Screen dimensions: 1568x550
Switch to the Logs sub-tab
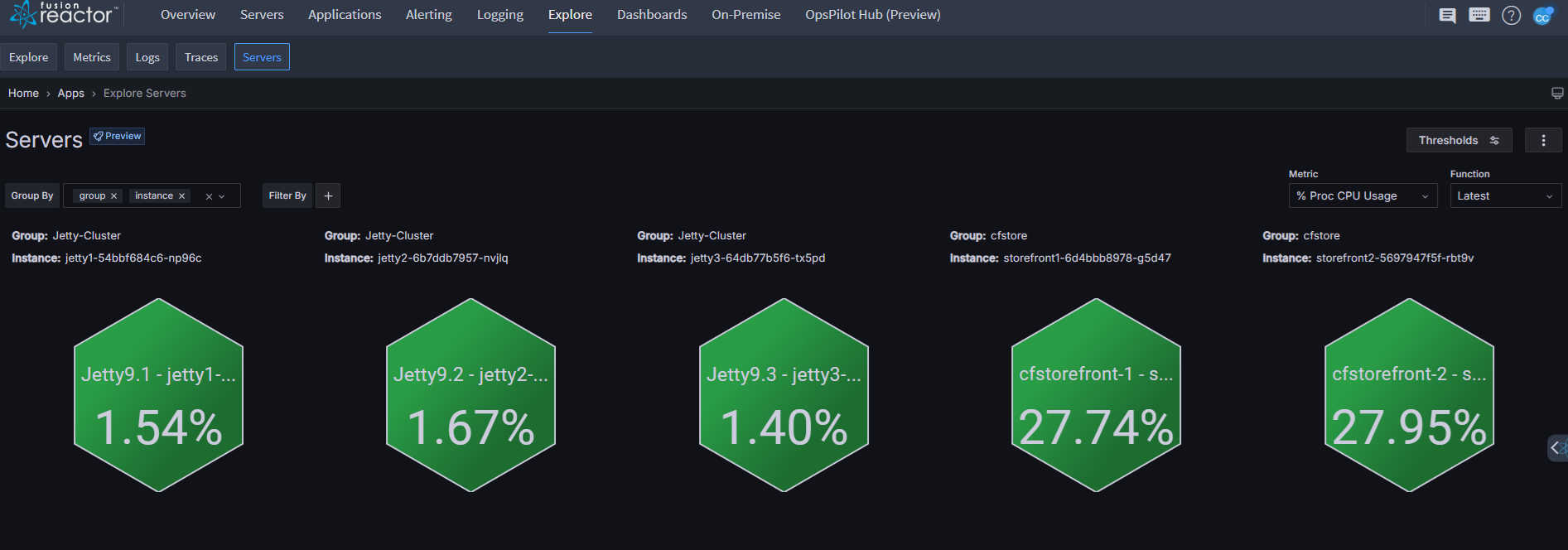(147, 57)
